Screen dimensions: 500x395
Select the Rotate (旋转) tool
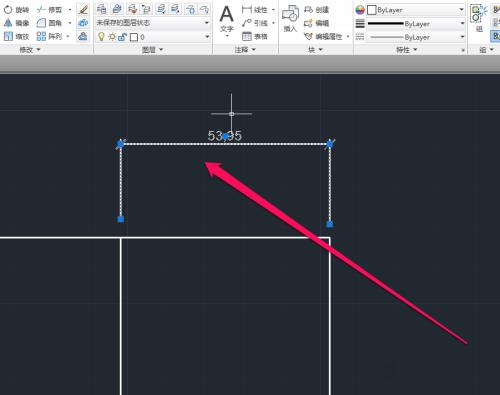click(x=16, y=10)
